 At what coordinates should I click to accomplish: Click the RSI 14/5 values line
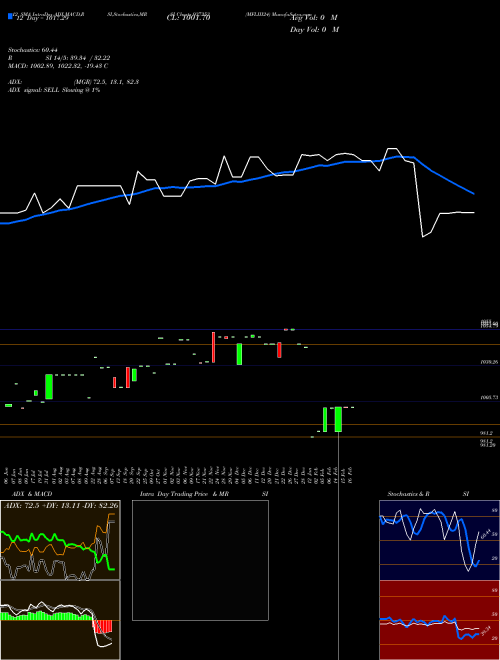point(59,58)
